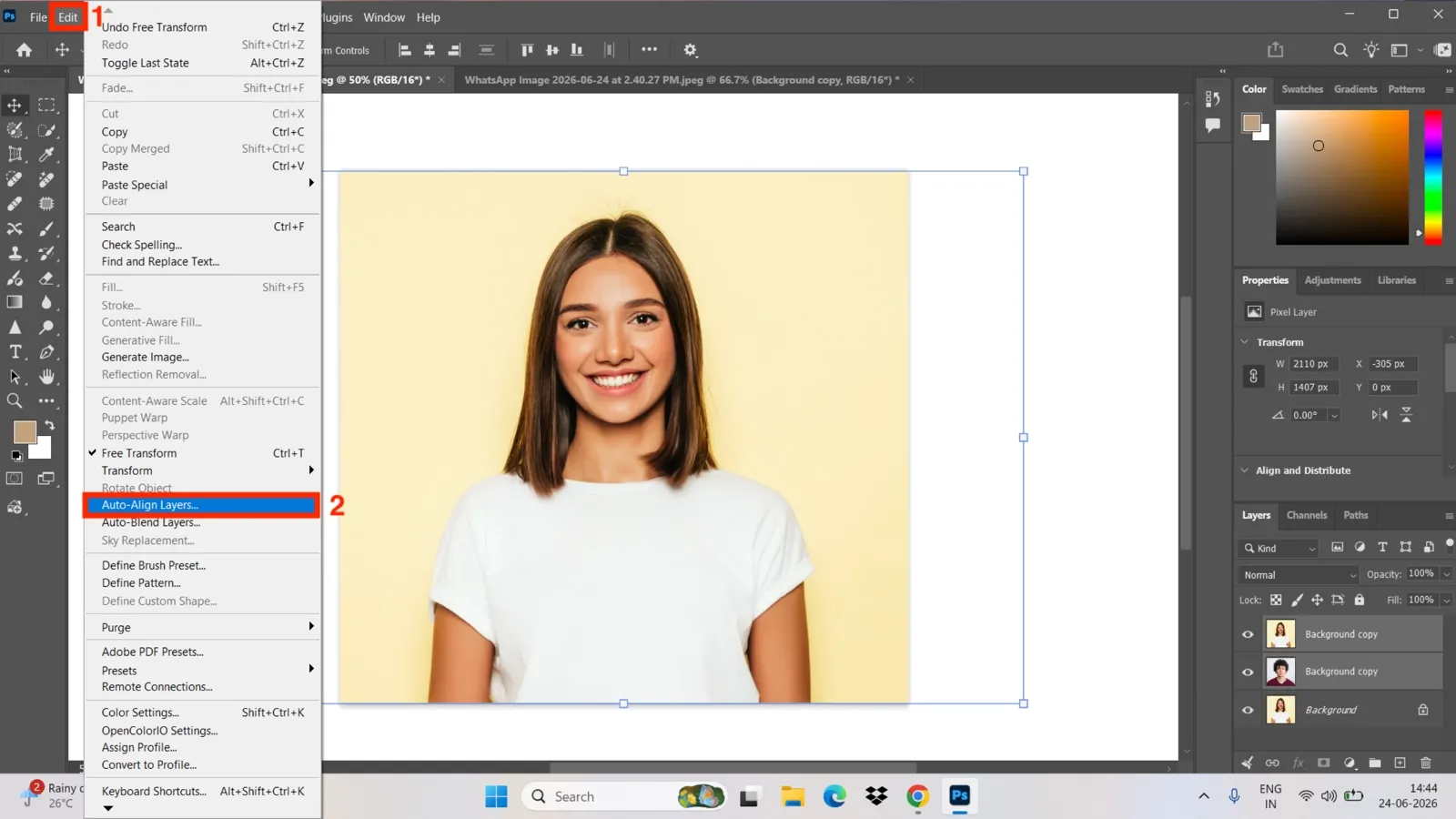Create a new group folder
This screenshot has height=819, width=1456.
(1375, 763)
